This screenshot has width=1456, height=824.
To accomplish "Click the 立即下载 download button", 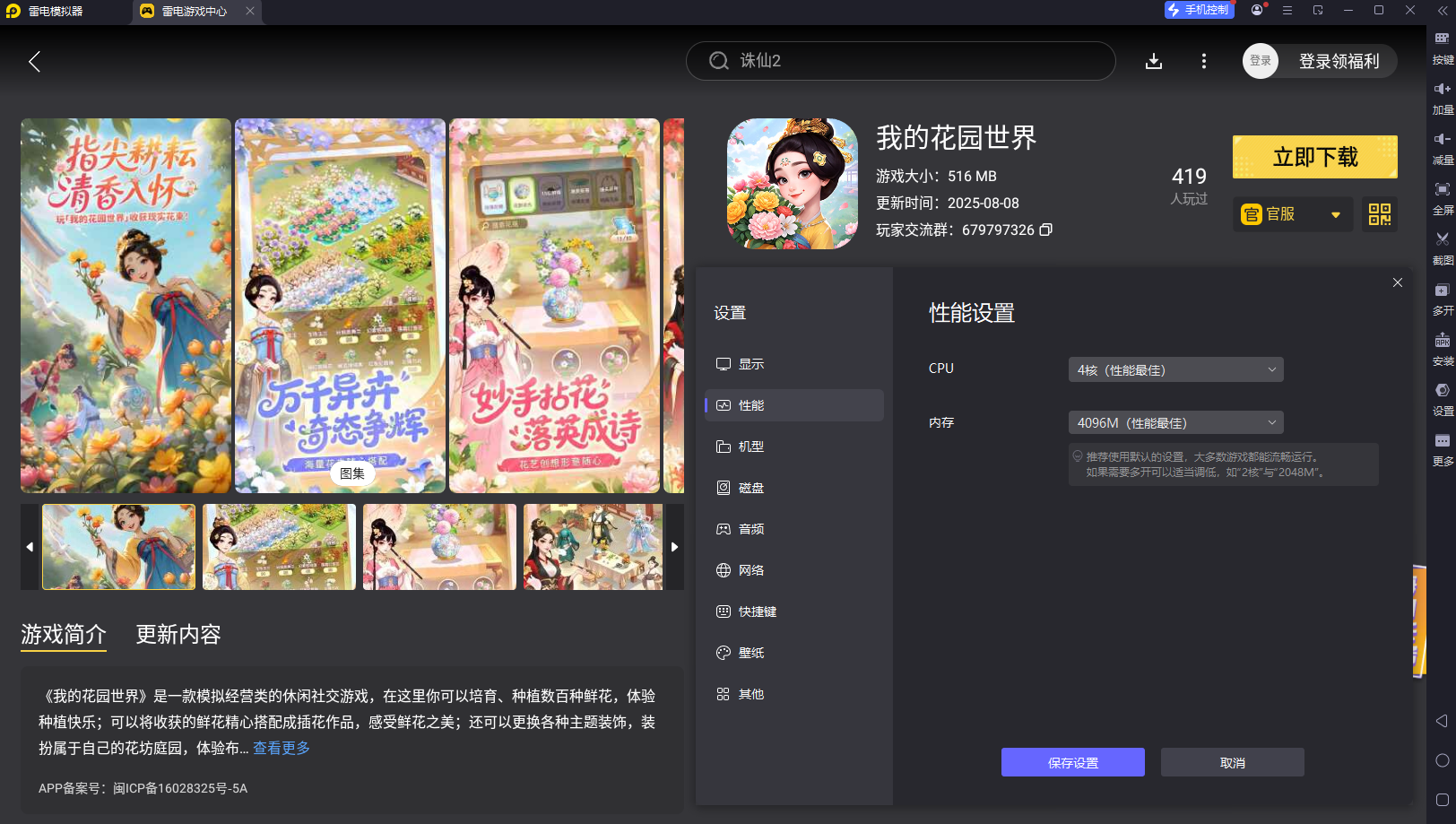I will [x=1315, y=157].
